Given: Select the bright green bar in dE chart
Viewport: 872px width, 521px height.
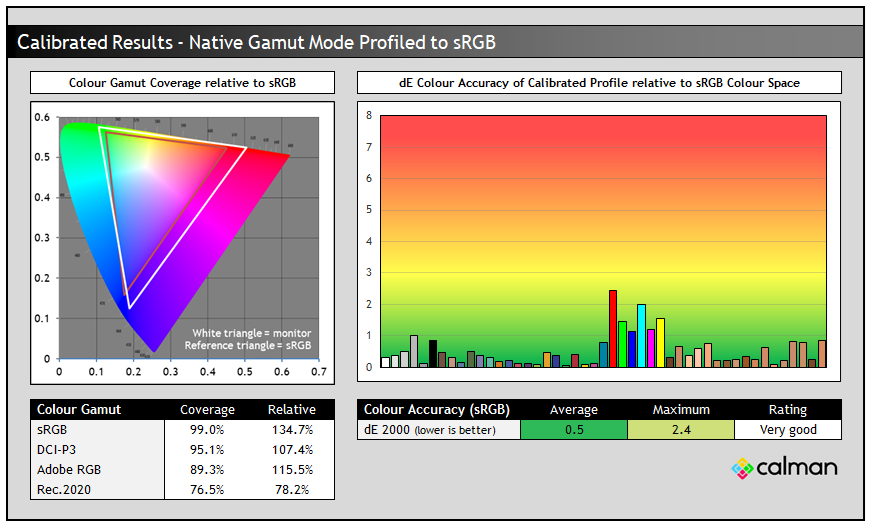Looking at the screenshot, I should 622,344.
